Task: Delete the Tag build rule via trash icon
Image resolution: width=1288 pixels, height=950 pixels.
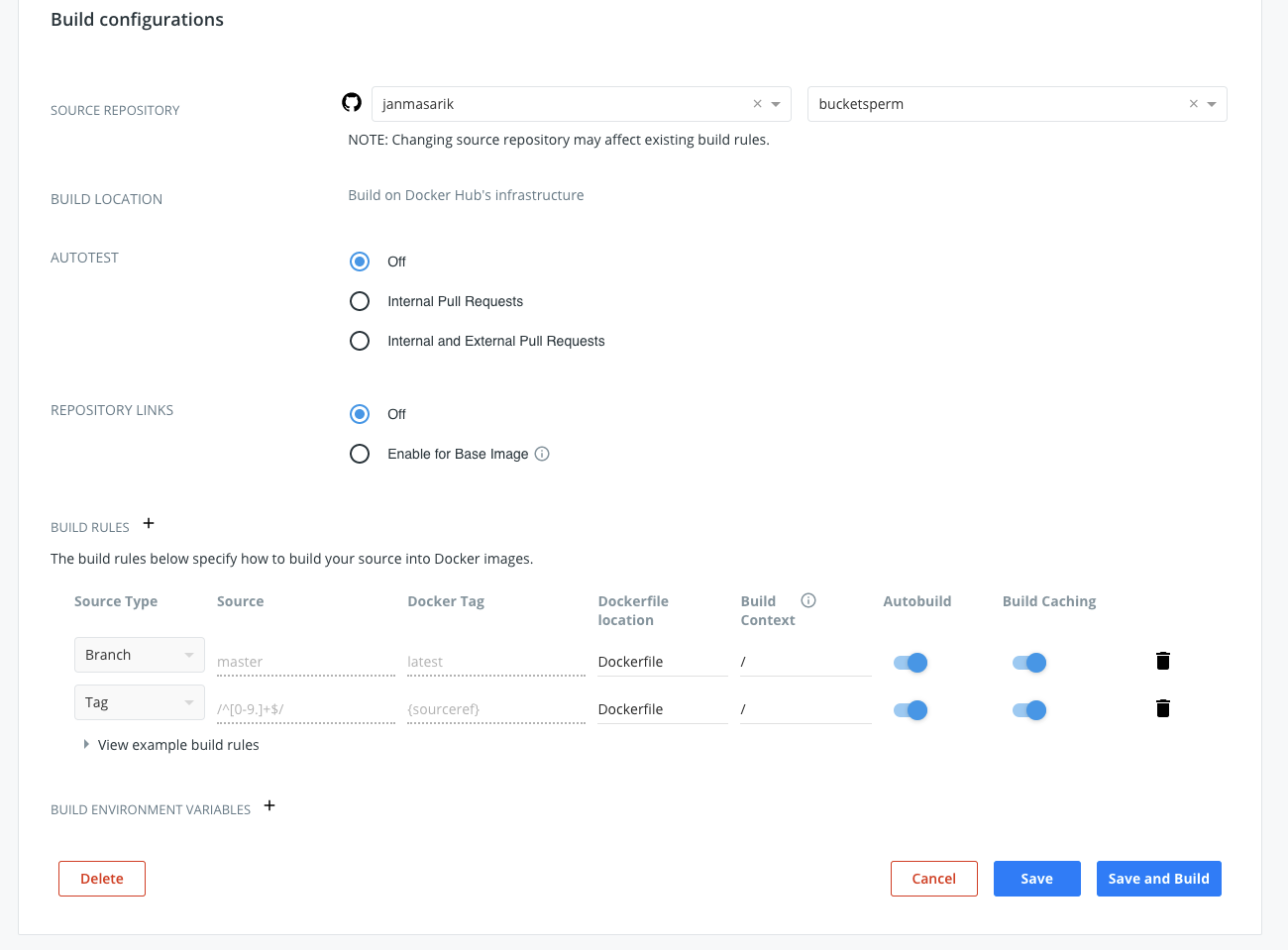Action: [x=1162, y=707]
